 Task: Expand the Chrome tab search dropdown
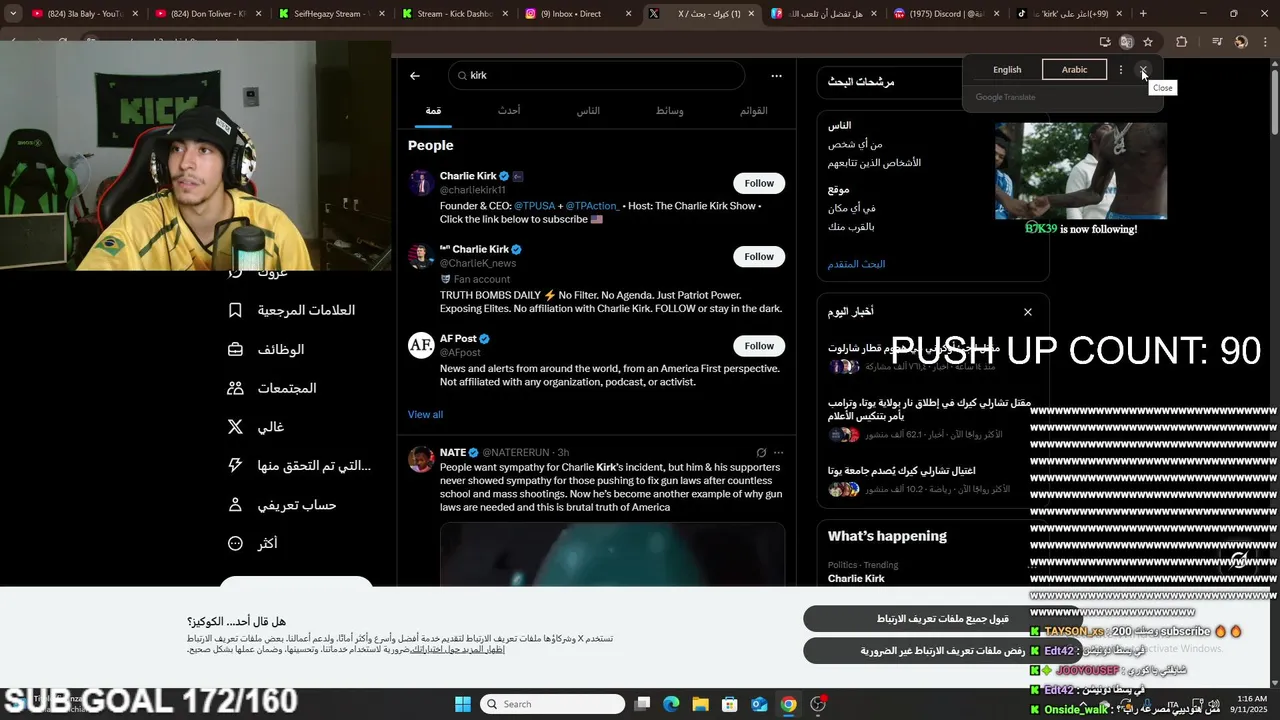[13, 14]
